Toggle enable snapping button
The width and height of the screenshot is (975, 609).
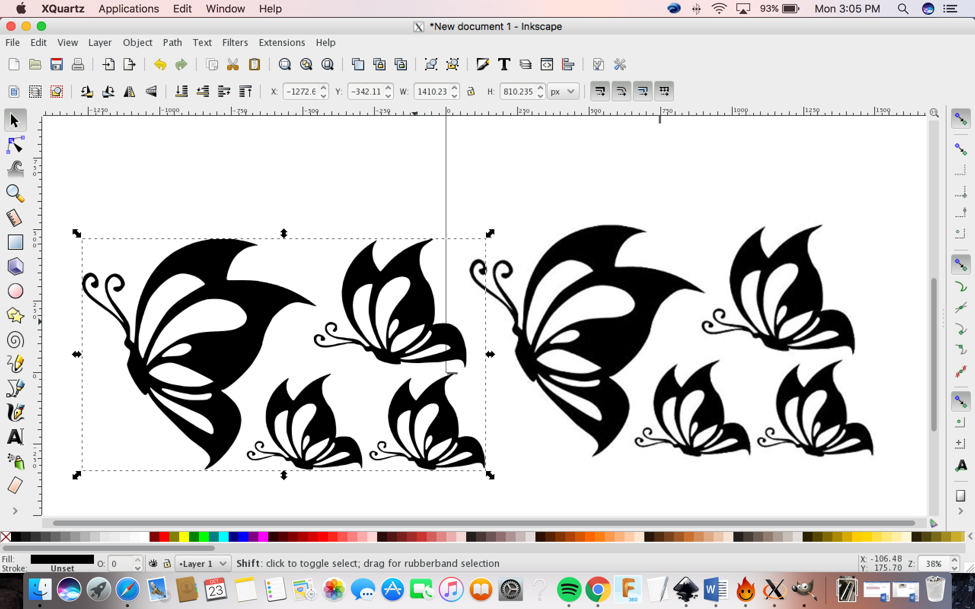point(961,119)
